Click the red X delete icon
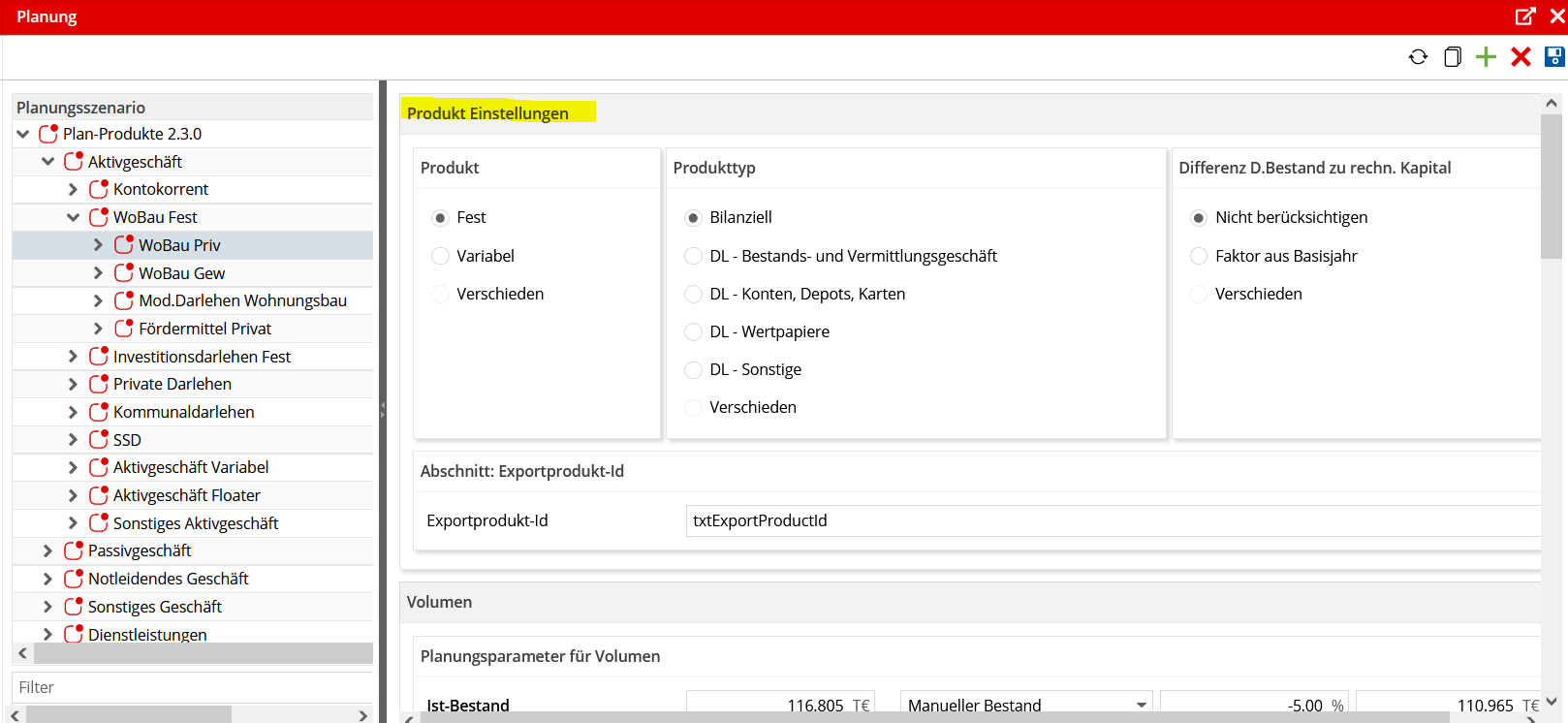Viewport: 1568px width, 723px height. (1521, 57)
